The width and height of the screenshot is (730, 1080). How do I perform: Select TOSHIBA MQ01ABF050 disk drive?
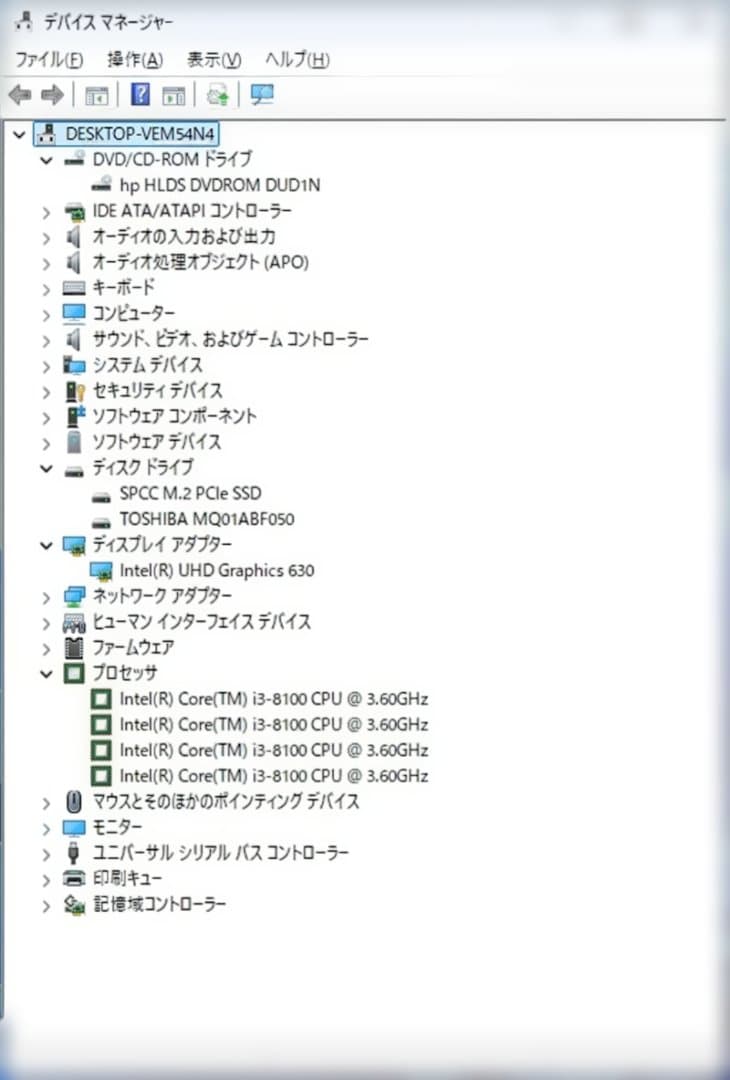tap(207, 519)
